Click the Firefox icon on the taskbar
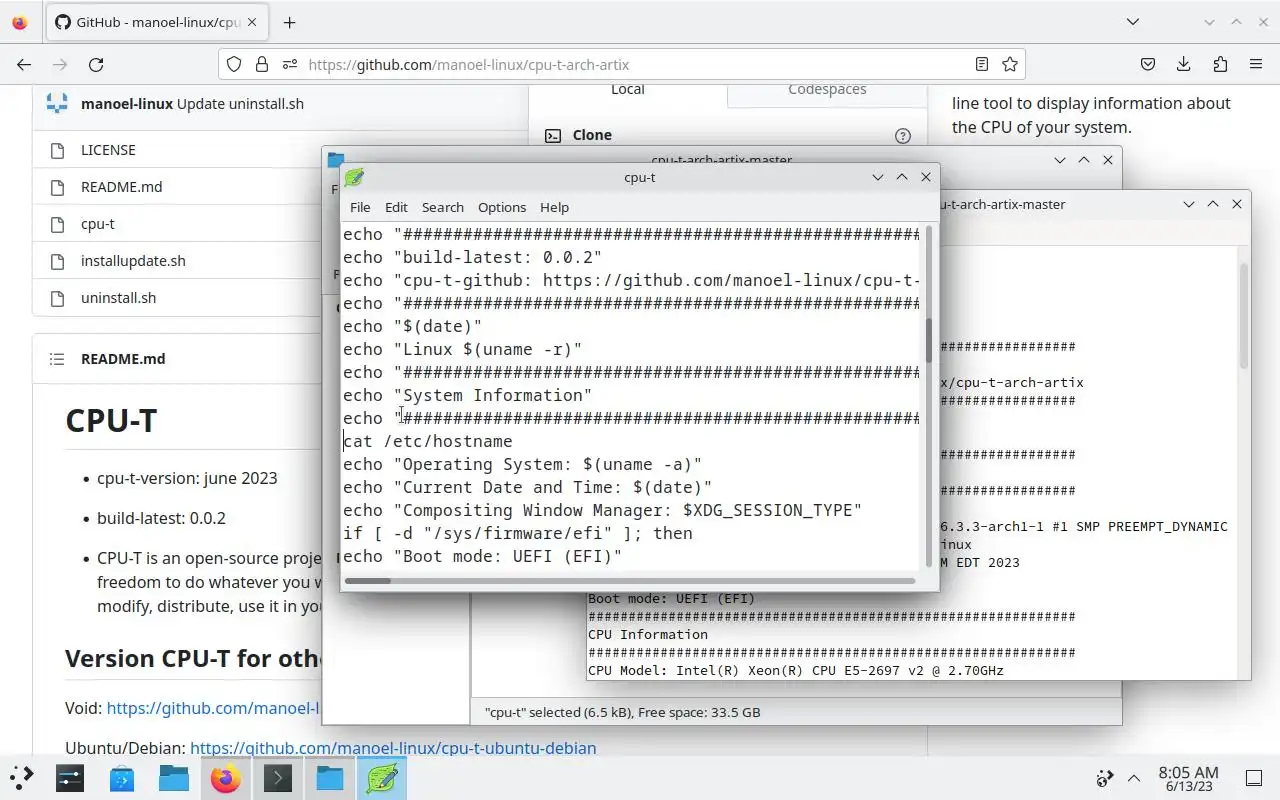This screenshot has height=800, width=1280. click(x=226, y=778)
